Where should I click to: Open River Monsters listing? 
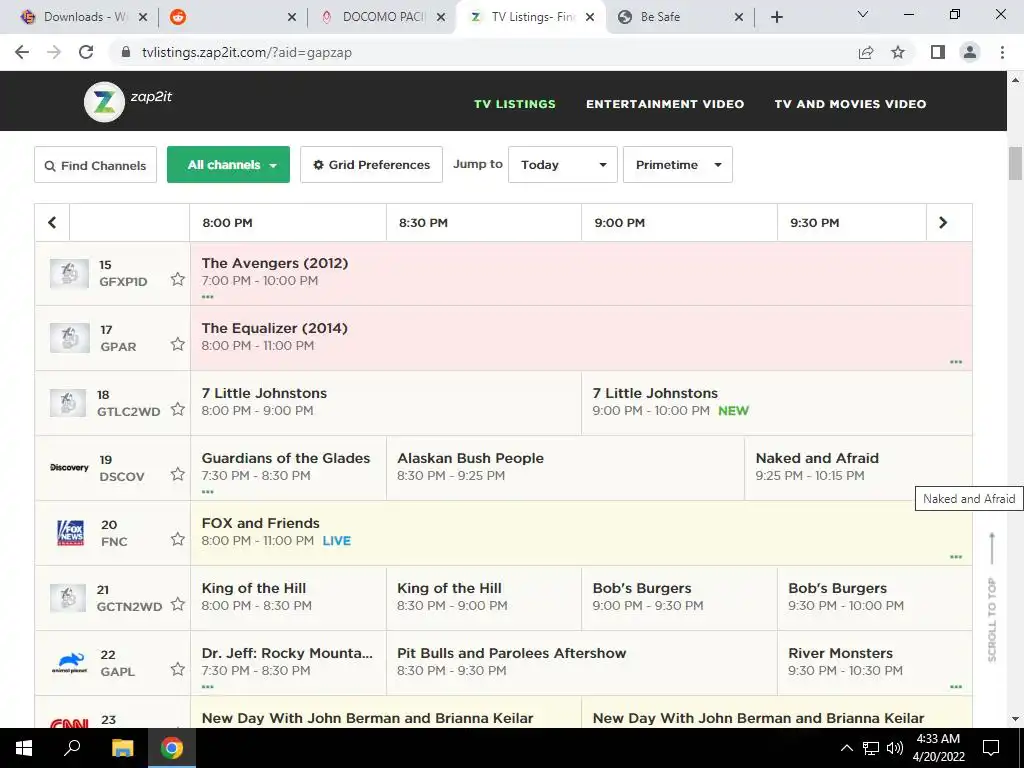tap(874, 663)
